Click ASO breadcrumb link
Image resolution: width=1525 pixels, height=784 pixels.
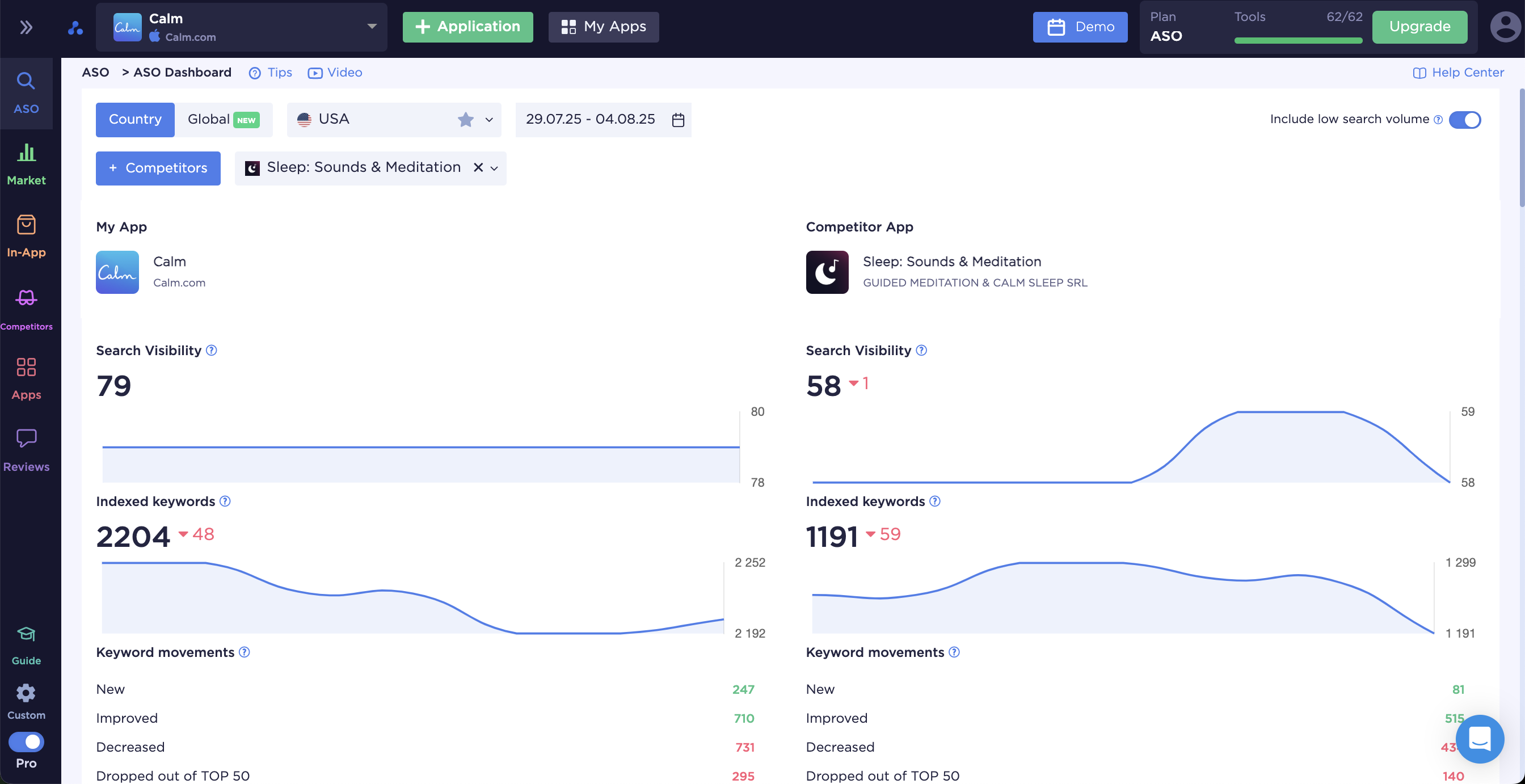pos(95,73)
